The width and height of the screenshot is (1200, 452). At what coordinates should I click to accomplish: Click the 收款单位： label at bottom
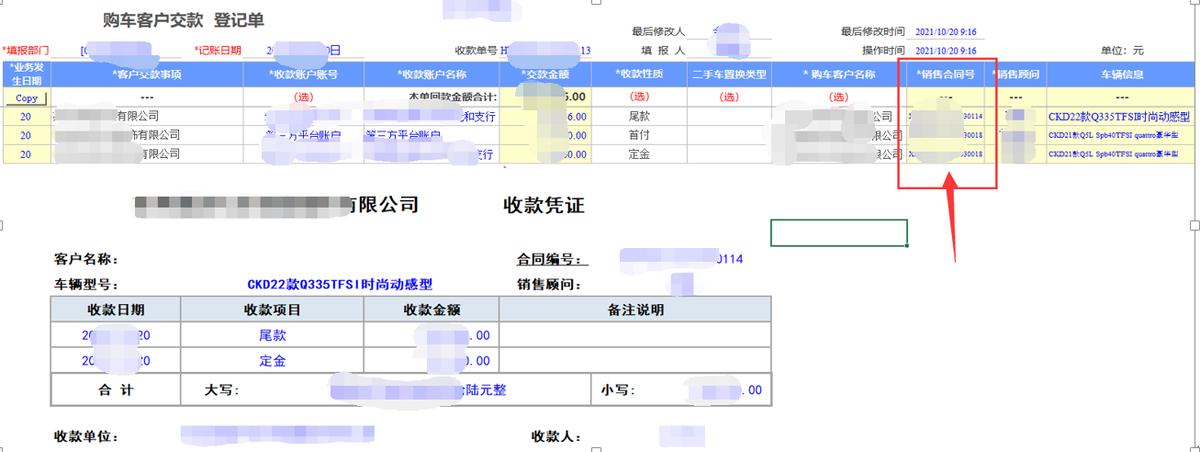click(x=87, y=437)
